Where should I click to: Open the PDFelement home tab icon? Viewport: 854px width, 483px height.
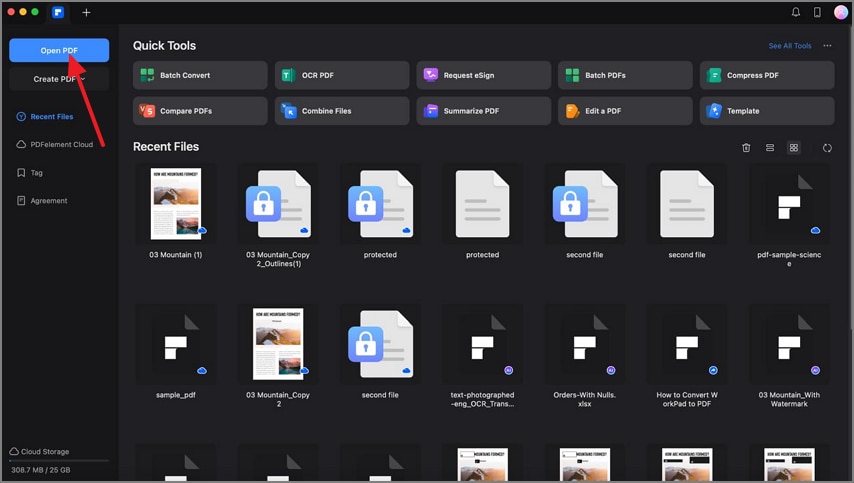click(58, 12)
